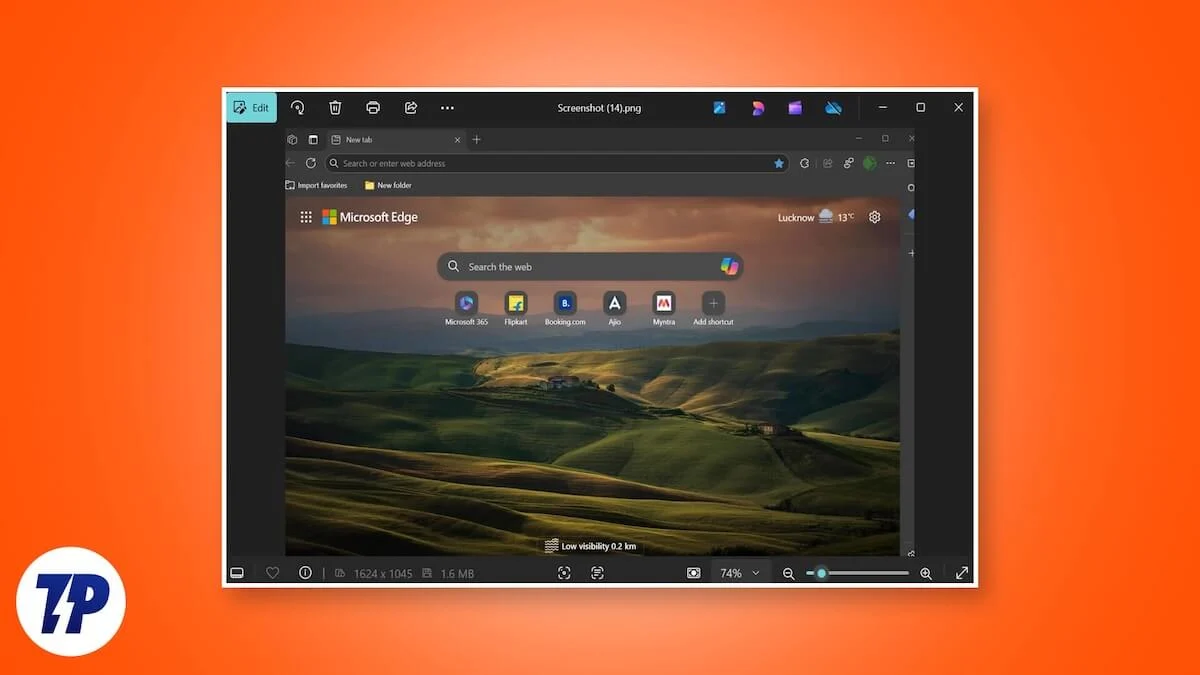Open the New folder bookmark

click(x=388, y=185)
